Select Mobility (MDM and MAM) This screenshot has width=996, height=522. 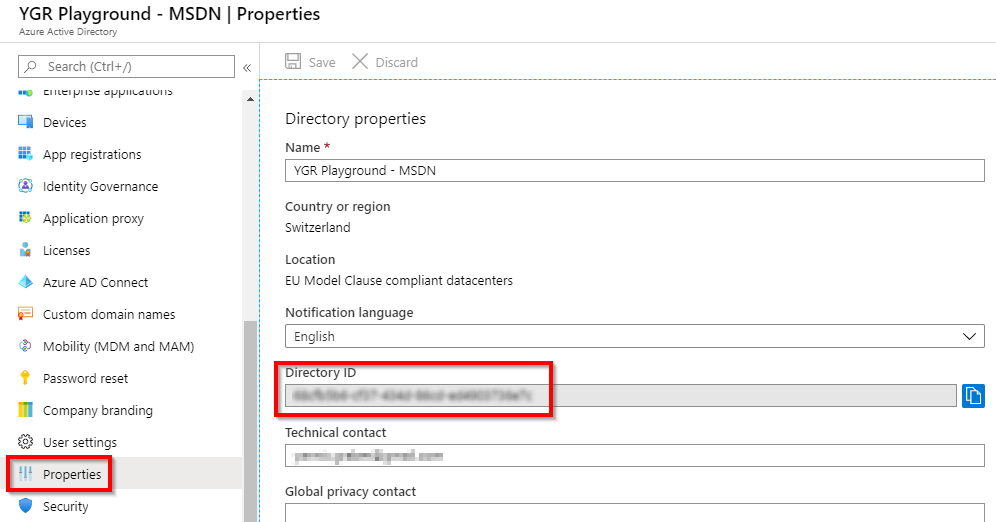[x=119, y=347]
